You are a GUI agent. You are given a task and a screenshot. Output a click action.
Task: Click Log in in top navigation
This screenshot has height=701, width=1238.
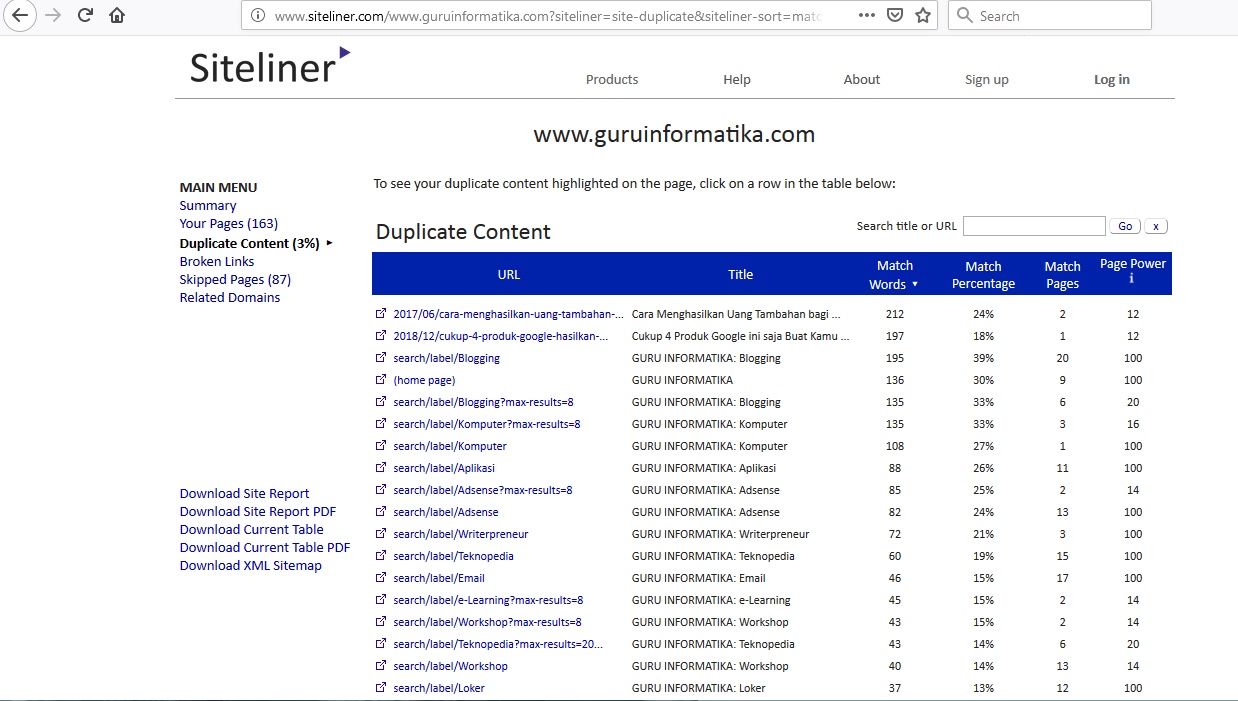click(1112, 80)
